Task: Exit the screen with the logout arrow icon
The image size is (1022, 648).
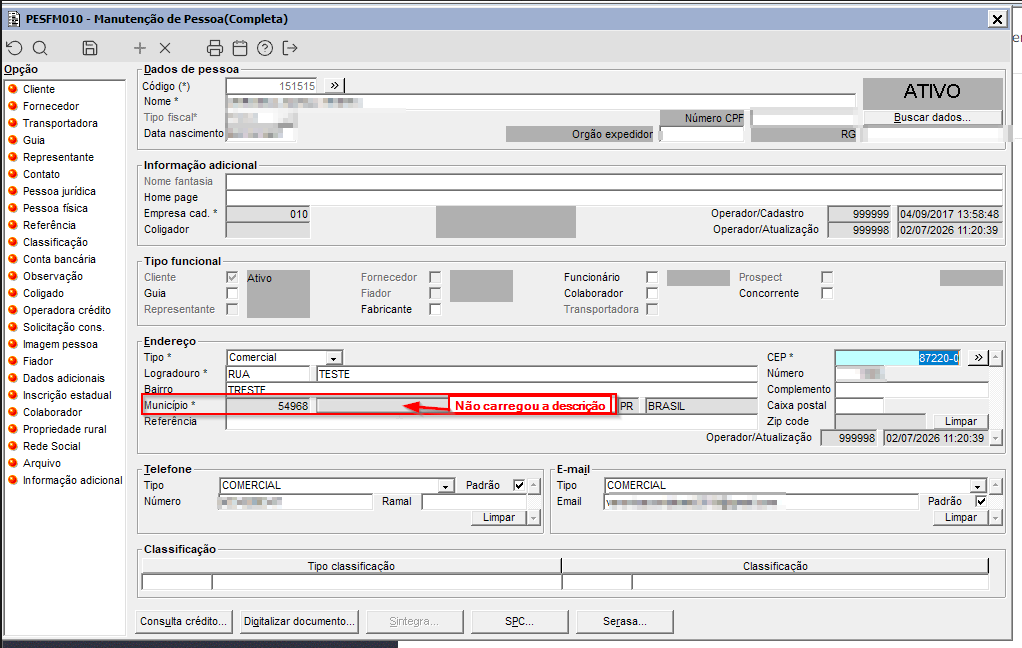Action: tap(290, 48)
